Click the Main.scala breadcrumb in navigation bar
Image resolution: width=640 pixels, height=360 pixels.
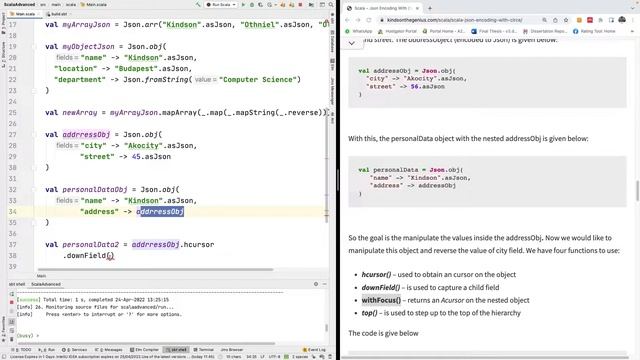tap(94, 4)
